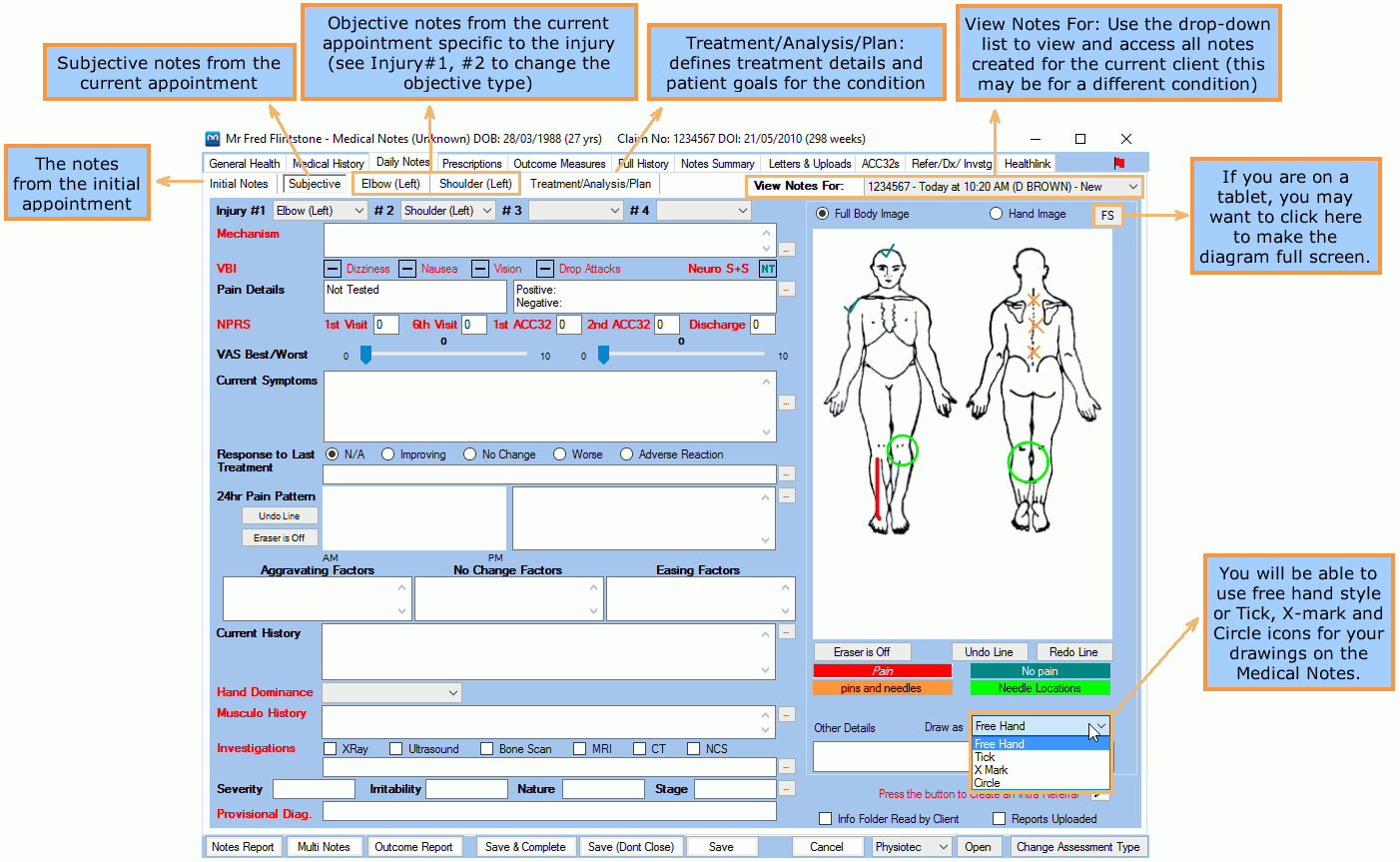Click the Save & Complete button
The image size is (1400, 862).
[525, 847]
